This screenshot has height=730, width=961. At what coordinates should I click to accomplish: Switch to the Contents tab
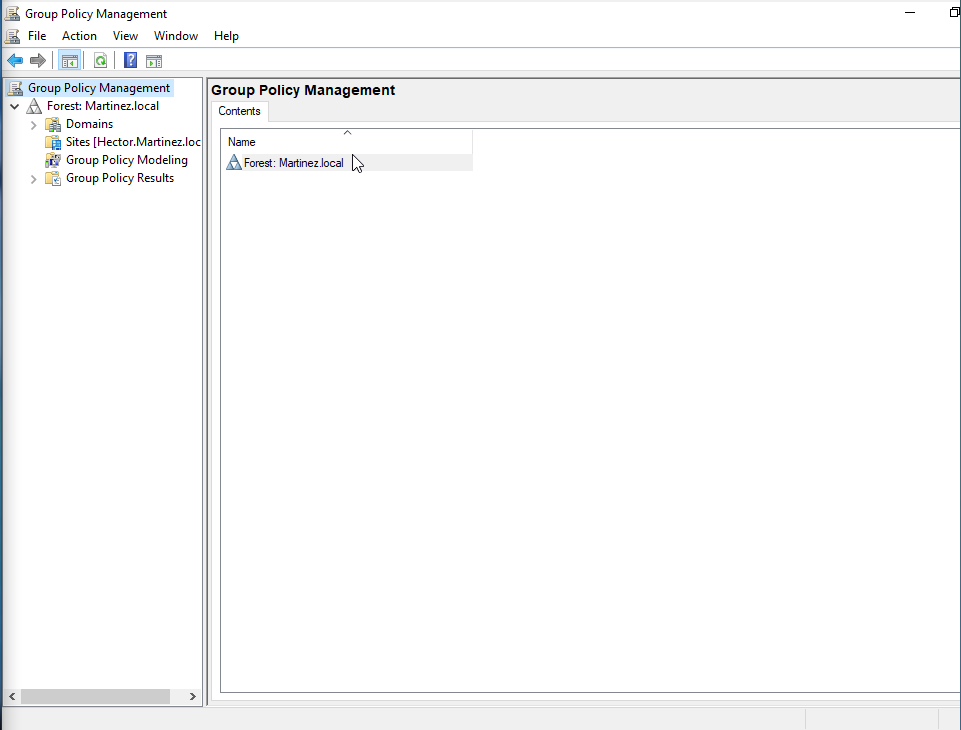[x=239, y=111]
